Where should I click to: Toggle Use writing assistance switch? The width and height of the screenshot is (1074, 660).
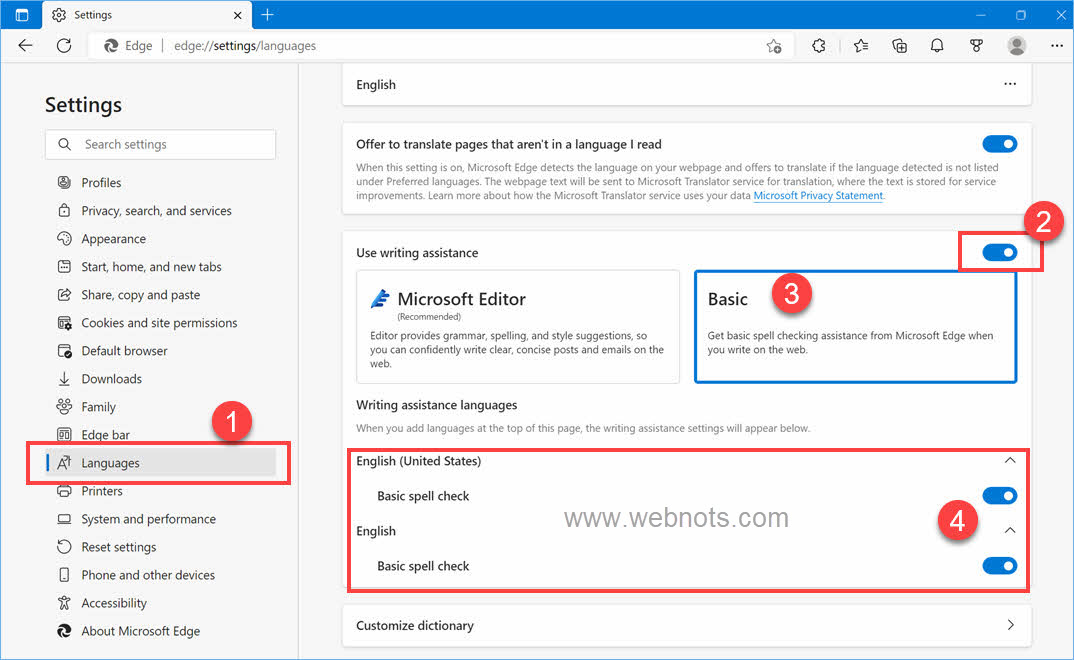point(999,253)
